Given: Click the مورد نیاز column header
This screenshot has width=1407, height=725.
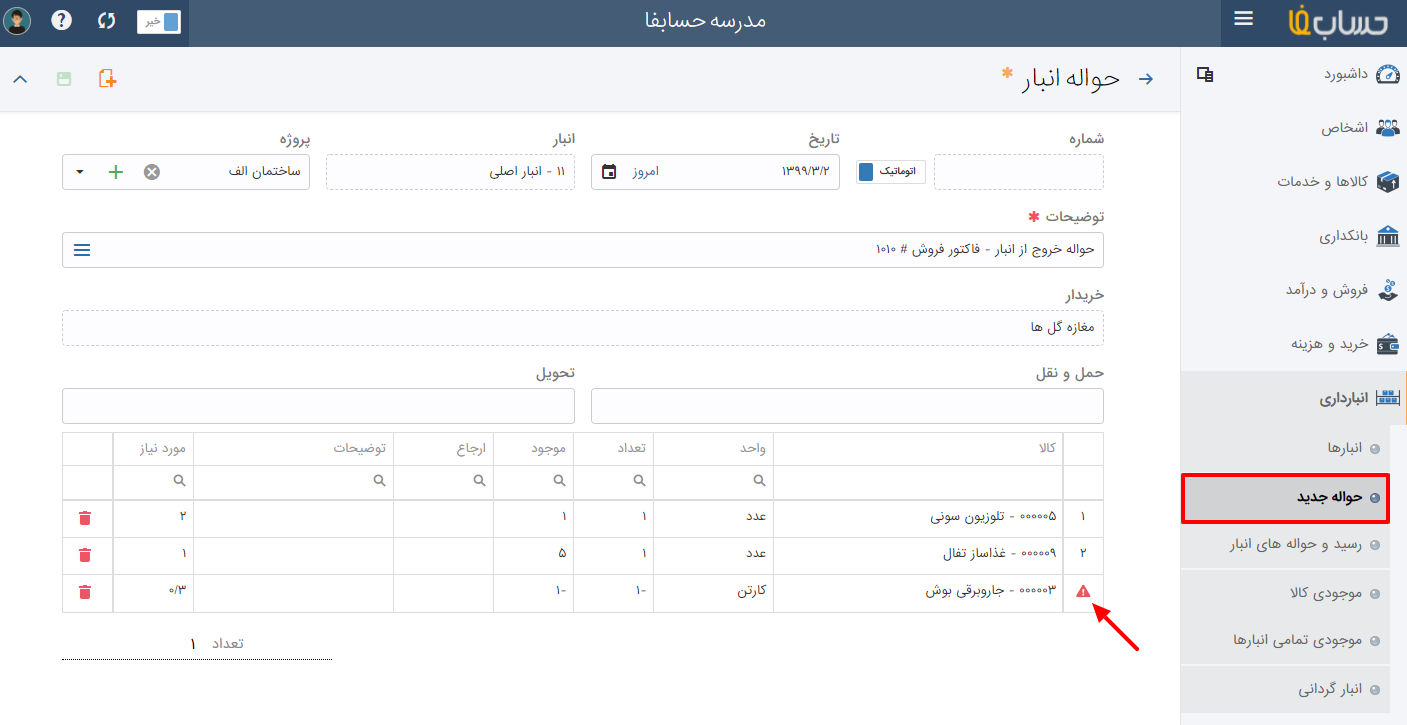Looking at the screenshot, I should click(x=153, y=449).
